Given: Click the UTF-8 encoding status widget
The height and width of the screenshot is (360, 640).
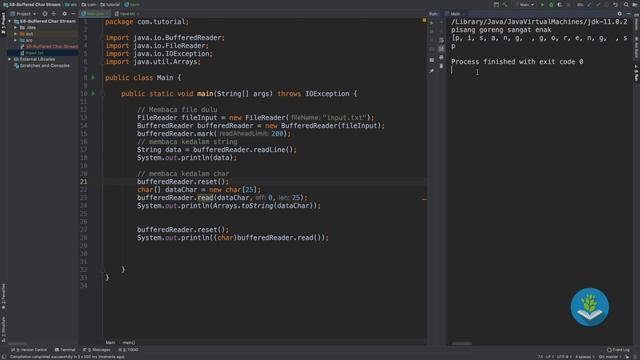Looking at the screenshot, I should coord(564,357).
